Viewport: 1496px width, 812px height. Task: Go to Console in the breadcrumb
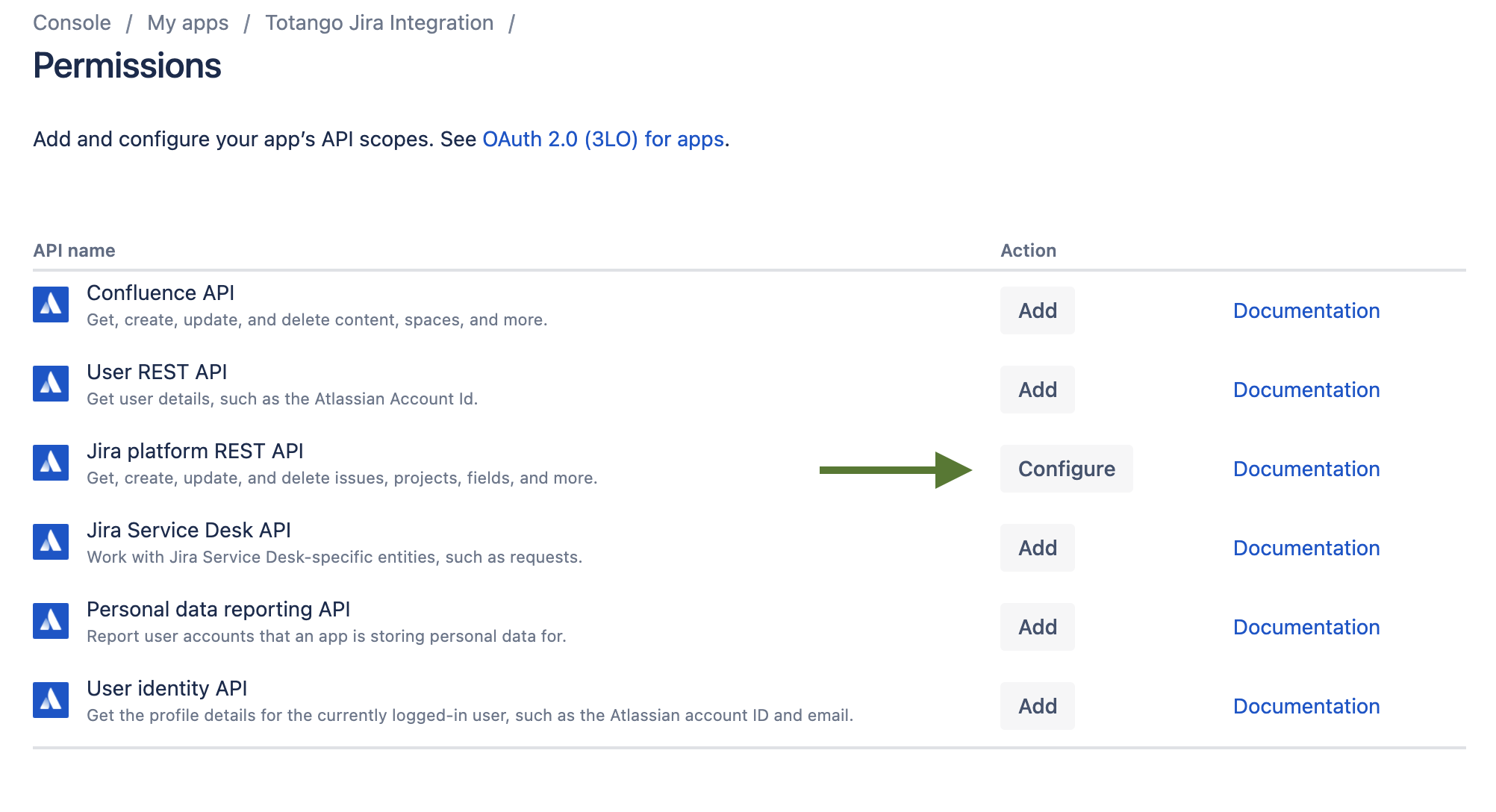click(x=72, y=23)
